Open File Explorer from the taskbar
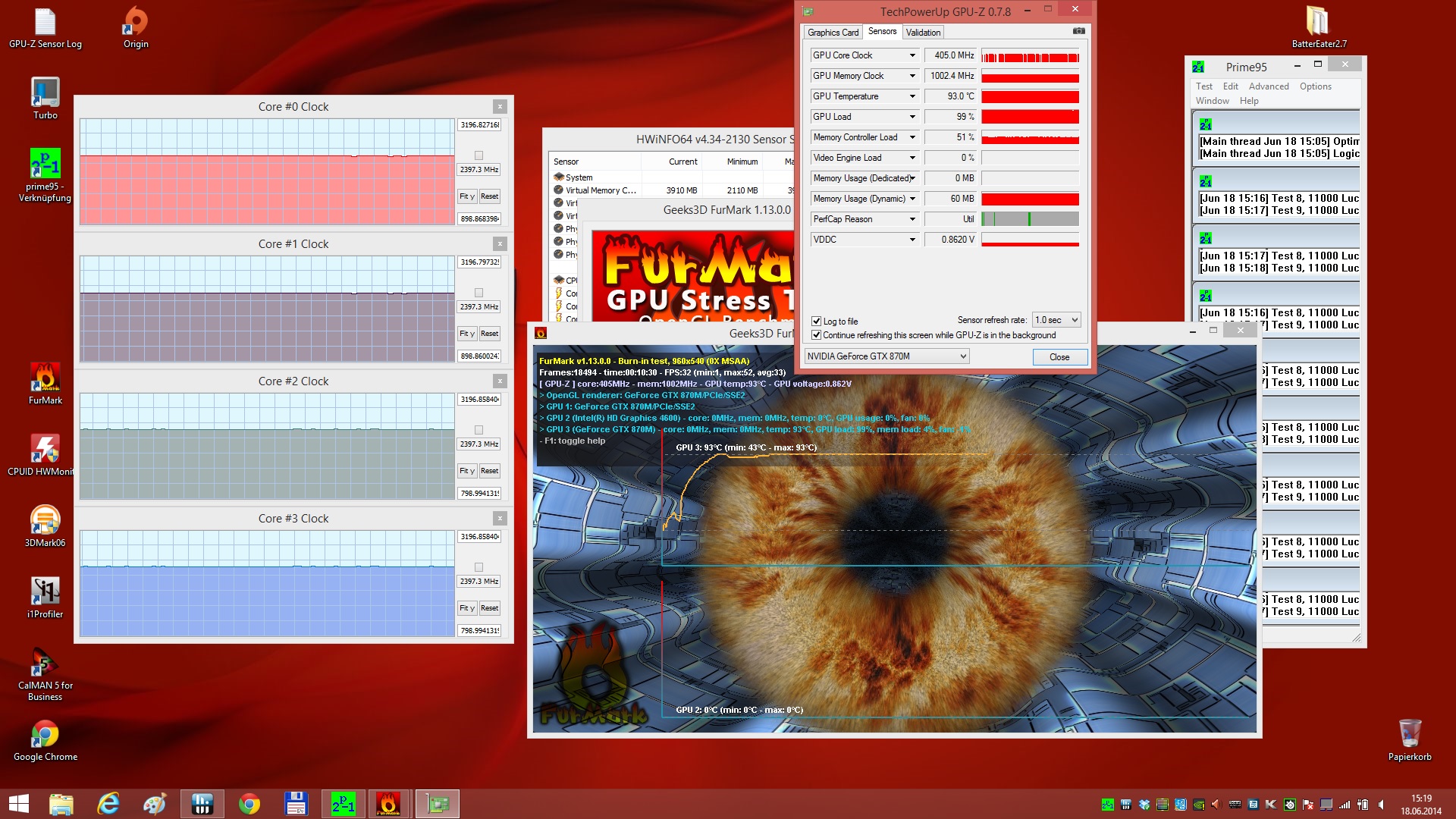Viewport: 1456px width, 819px height. pyautogui.click(x=61, y=804)
